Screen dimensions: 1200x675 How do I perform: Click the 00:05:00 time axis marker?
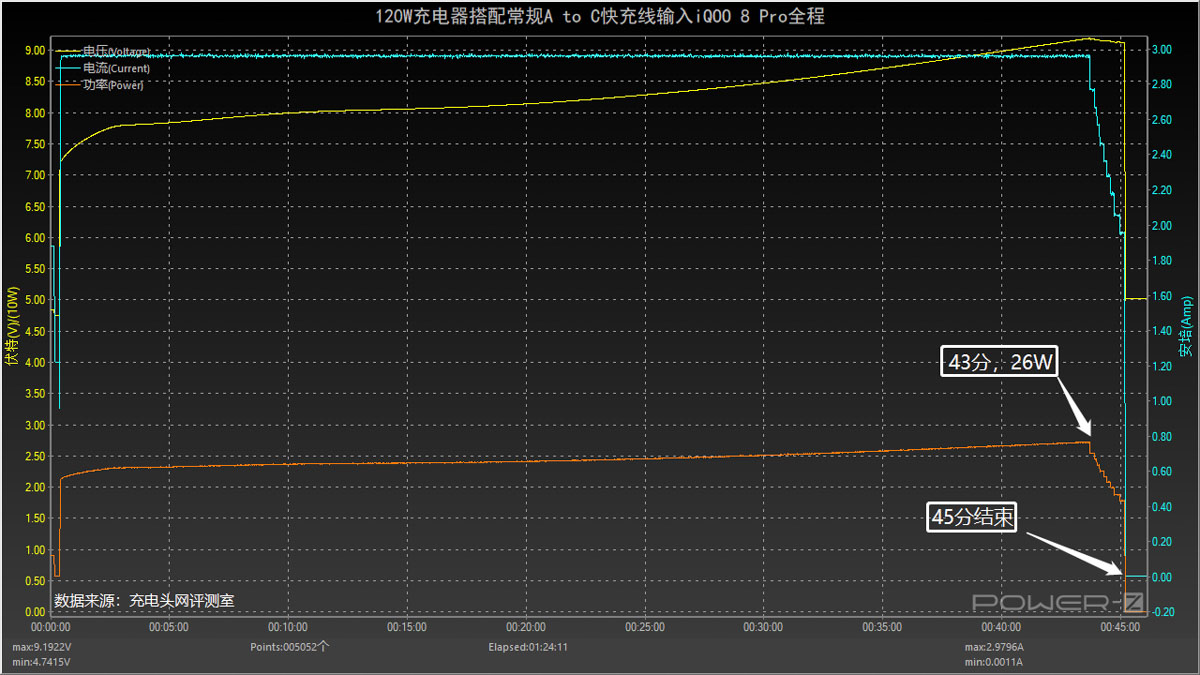(169, 627)
